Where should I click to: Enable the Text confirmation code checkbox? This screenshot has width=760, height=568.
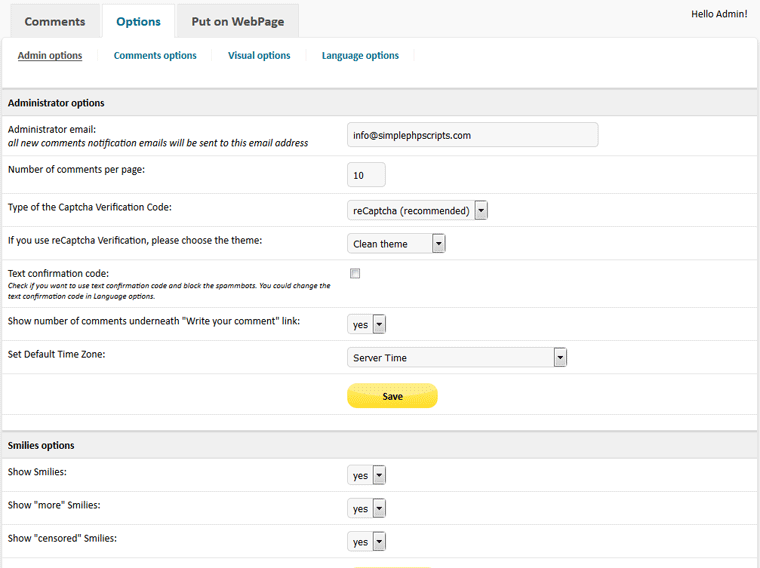(x=355, y=273)
